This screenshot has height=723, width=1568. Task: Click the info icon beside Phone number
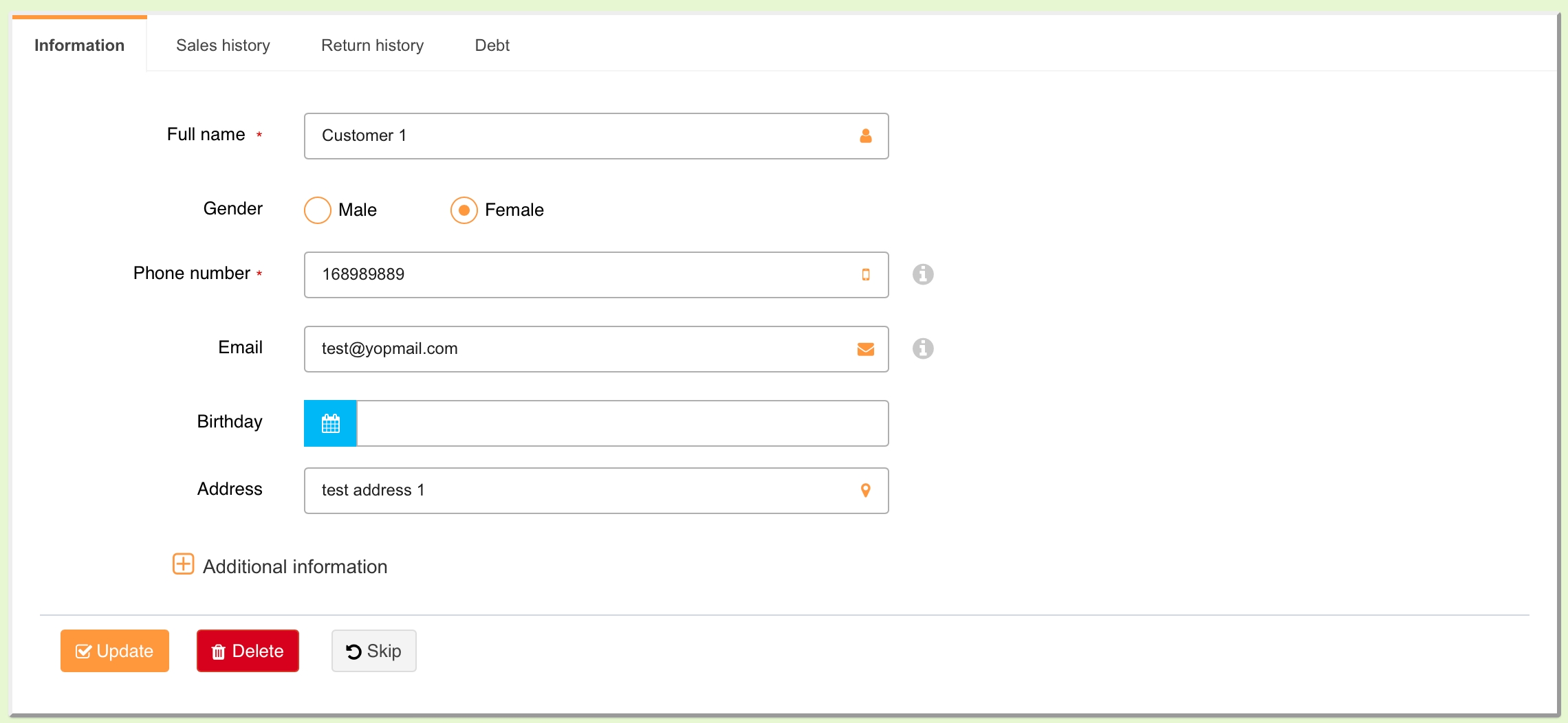tap(922, 274)
